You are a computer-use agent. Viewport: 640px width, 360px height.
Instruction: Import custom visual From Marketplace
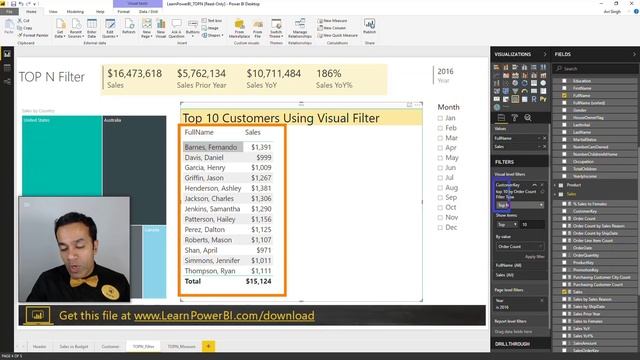[x=239, y=28]
